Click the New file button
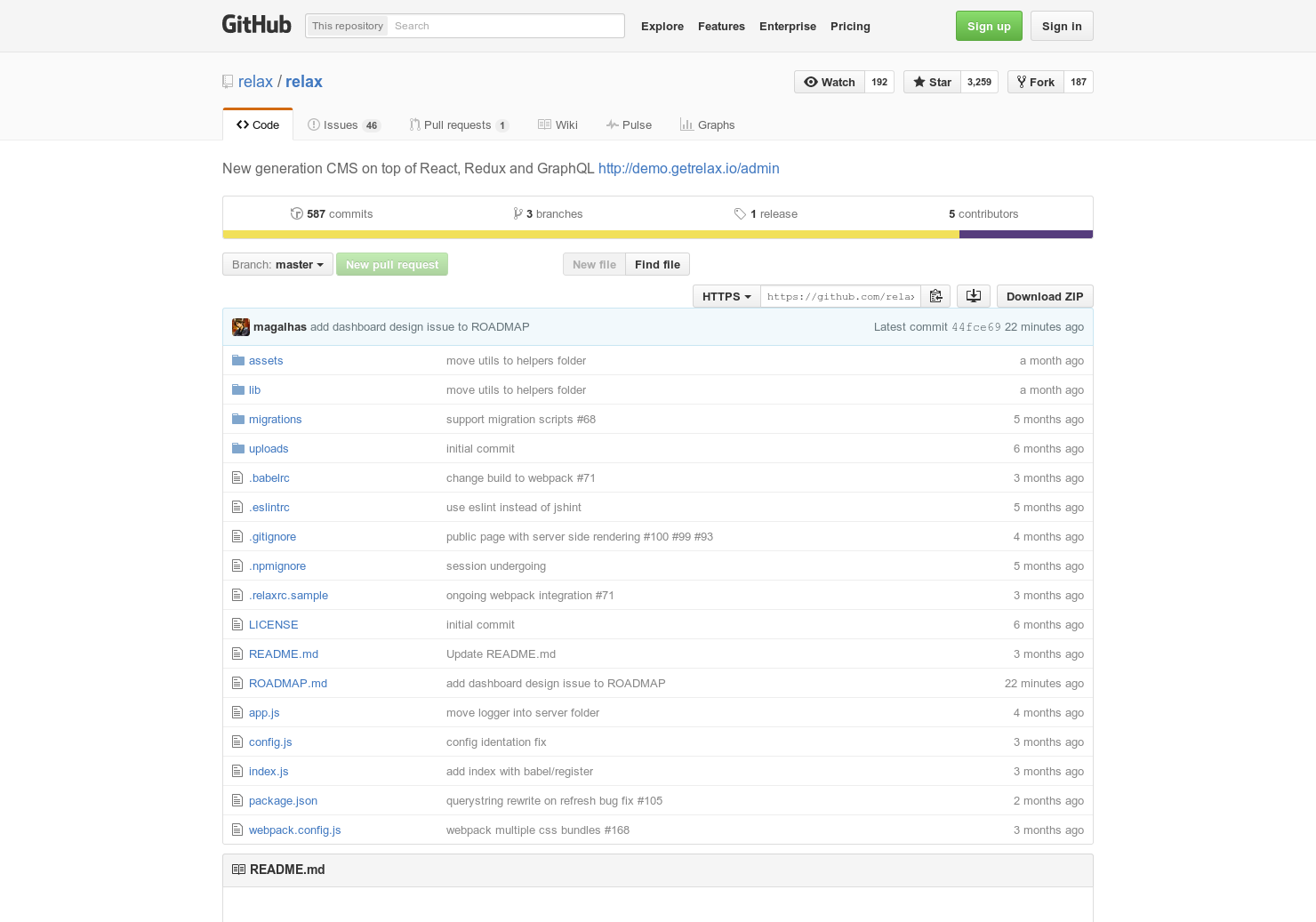The height and width of the screenshot is (922, 1316). point(594,264)
